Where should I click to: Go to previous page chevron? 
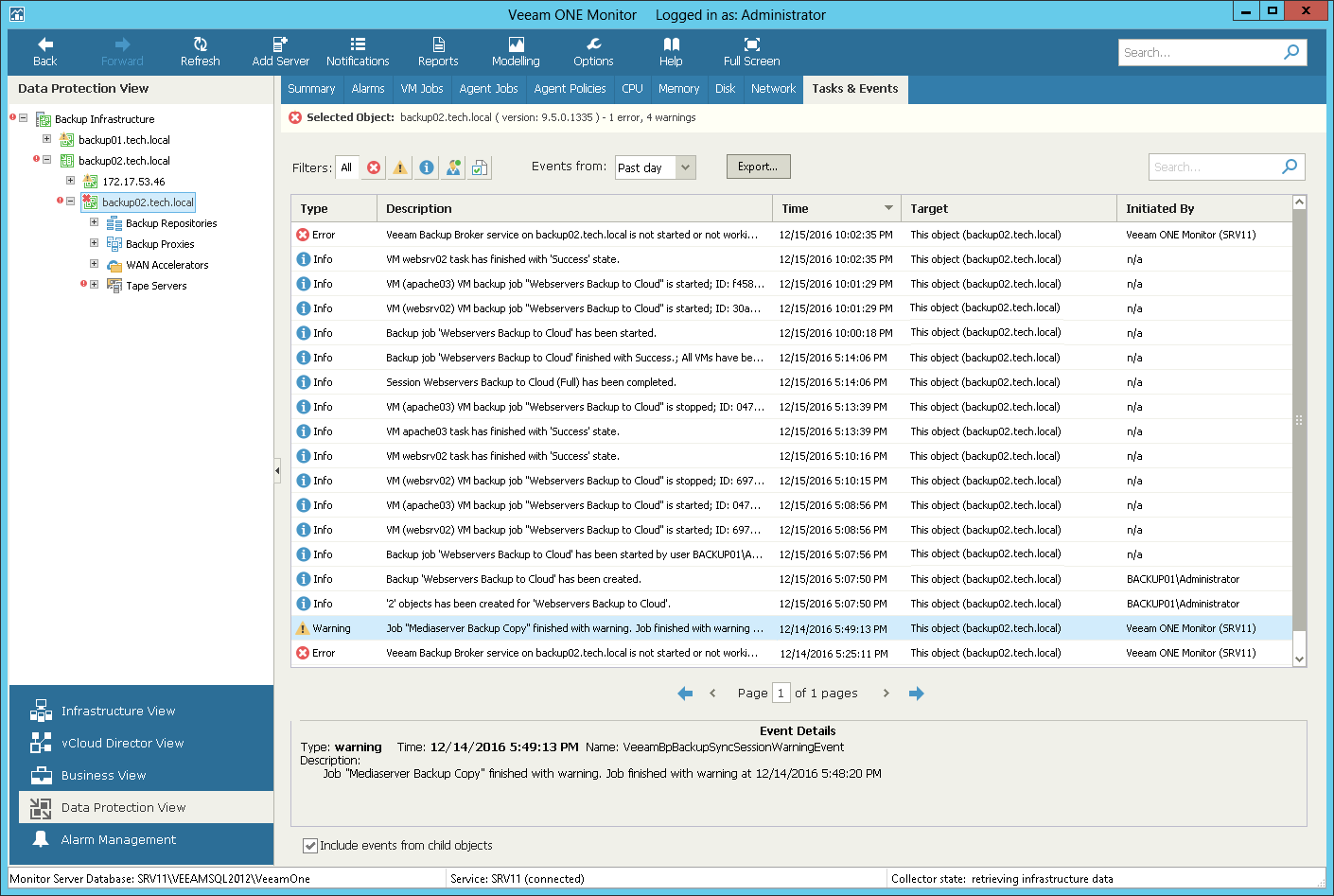point(712,694)
